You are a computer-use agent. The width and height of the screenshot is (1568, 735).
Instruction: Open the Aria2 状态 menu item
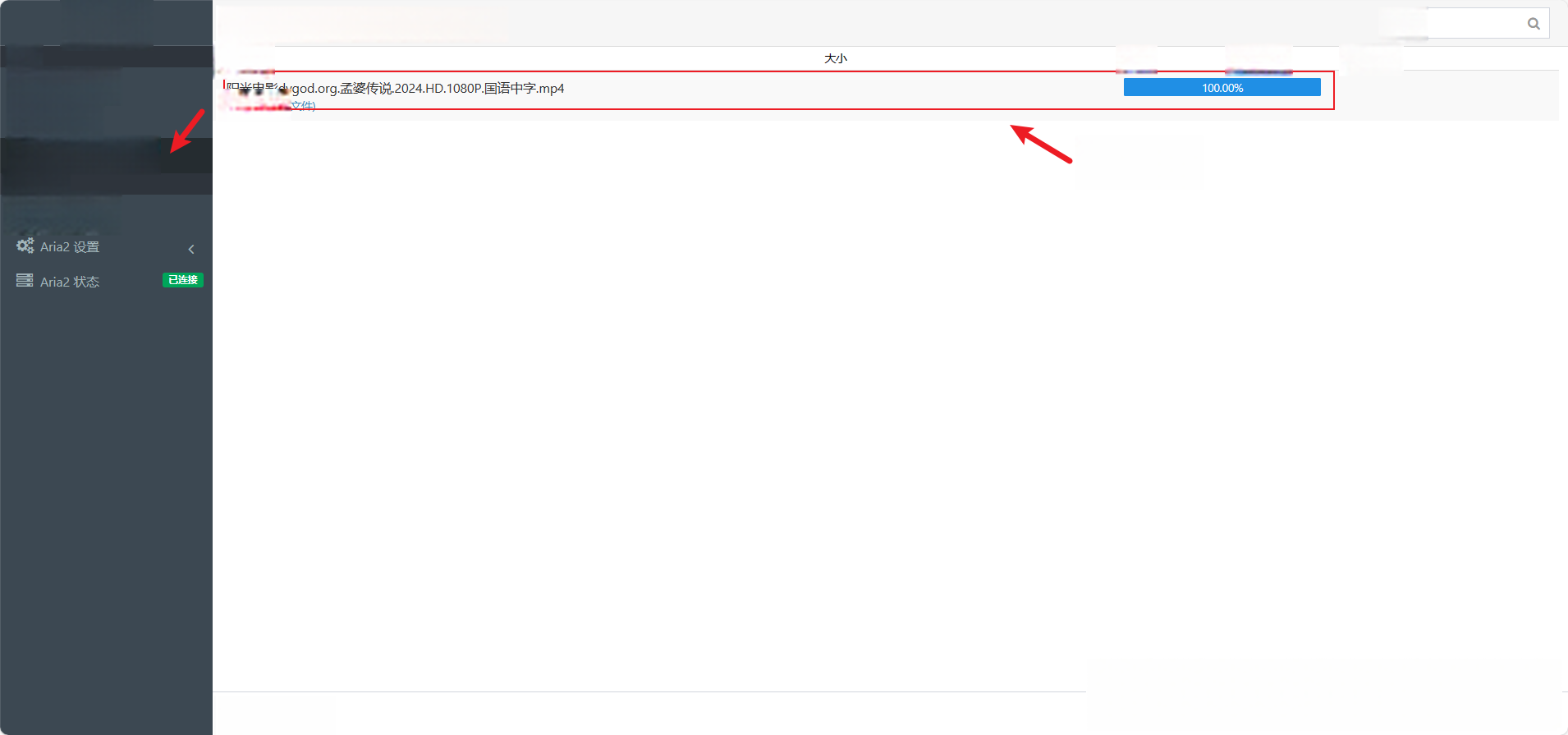[x=106, y=281]
